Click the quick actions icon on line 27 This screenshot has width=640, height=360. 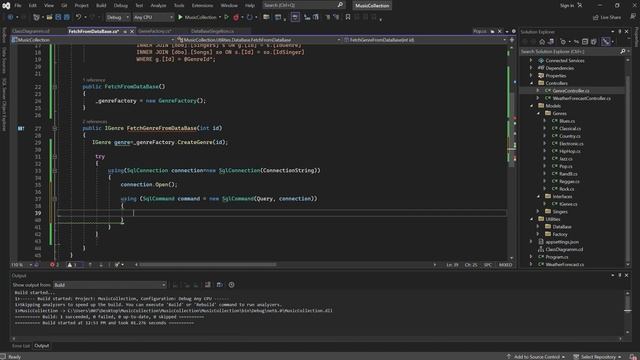21,128
